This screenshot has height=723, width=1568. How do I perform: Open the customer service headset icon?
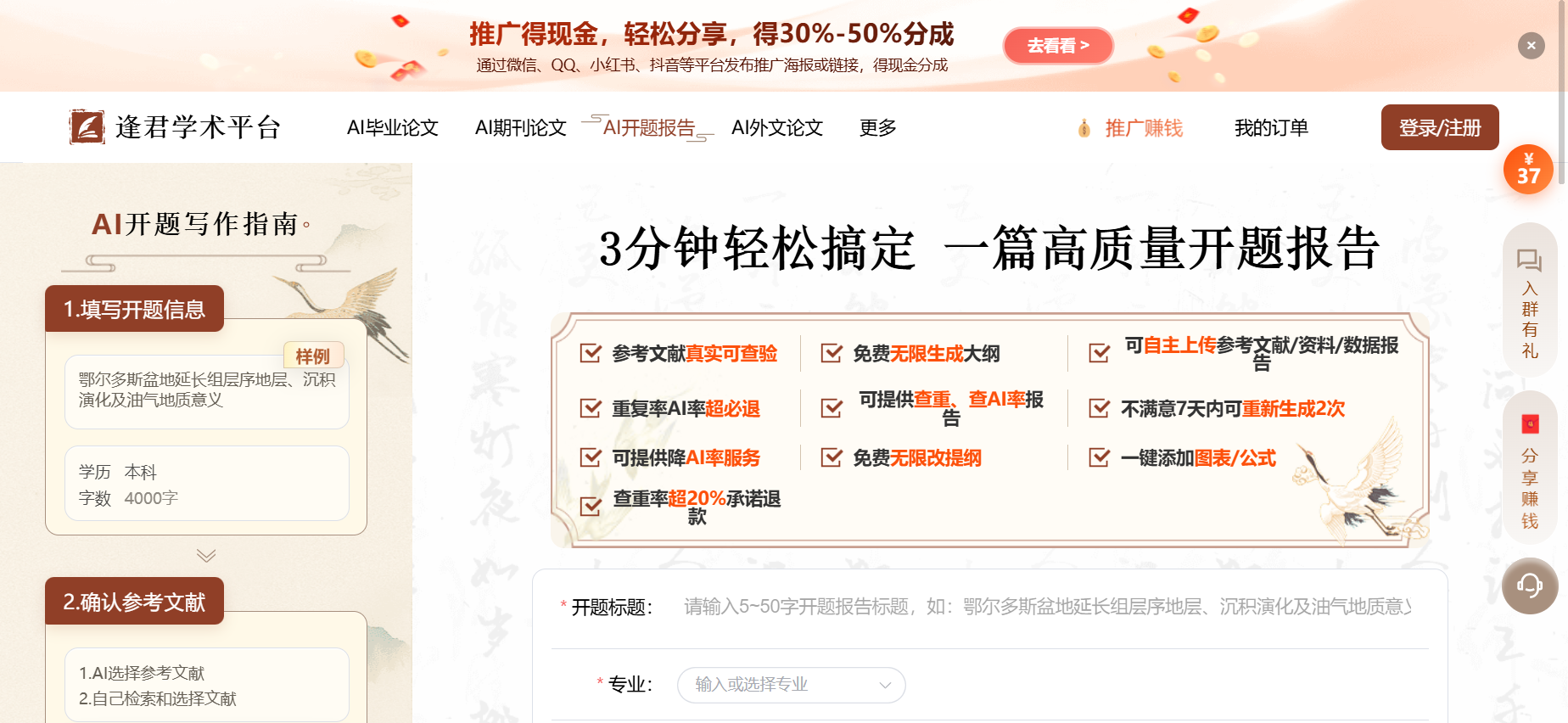click(x=1530, y=586)
